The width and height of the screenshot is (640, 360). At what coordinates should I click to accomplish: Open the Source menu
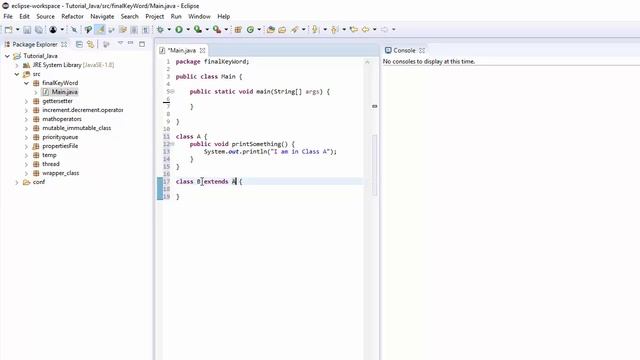pos(45,16)
